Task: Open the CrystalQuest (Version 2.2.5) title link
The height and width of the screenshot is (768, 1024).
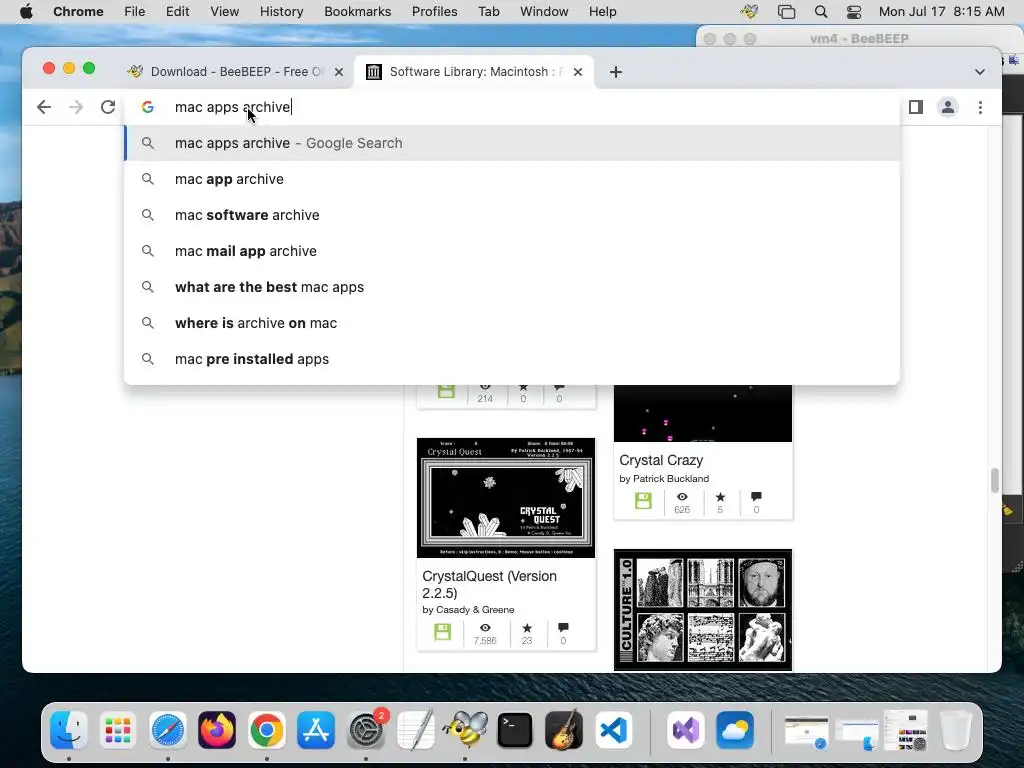Action: [x=489, y=584]
